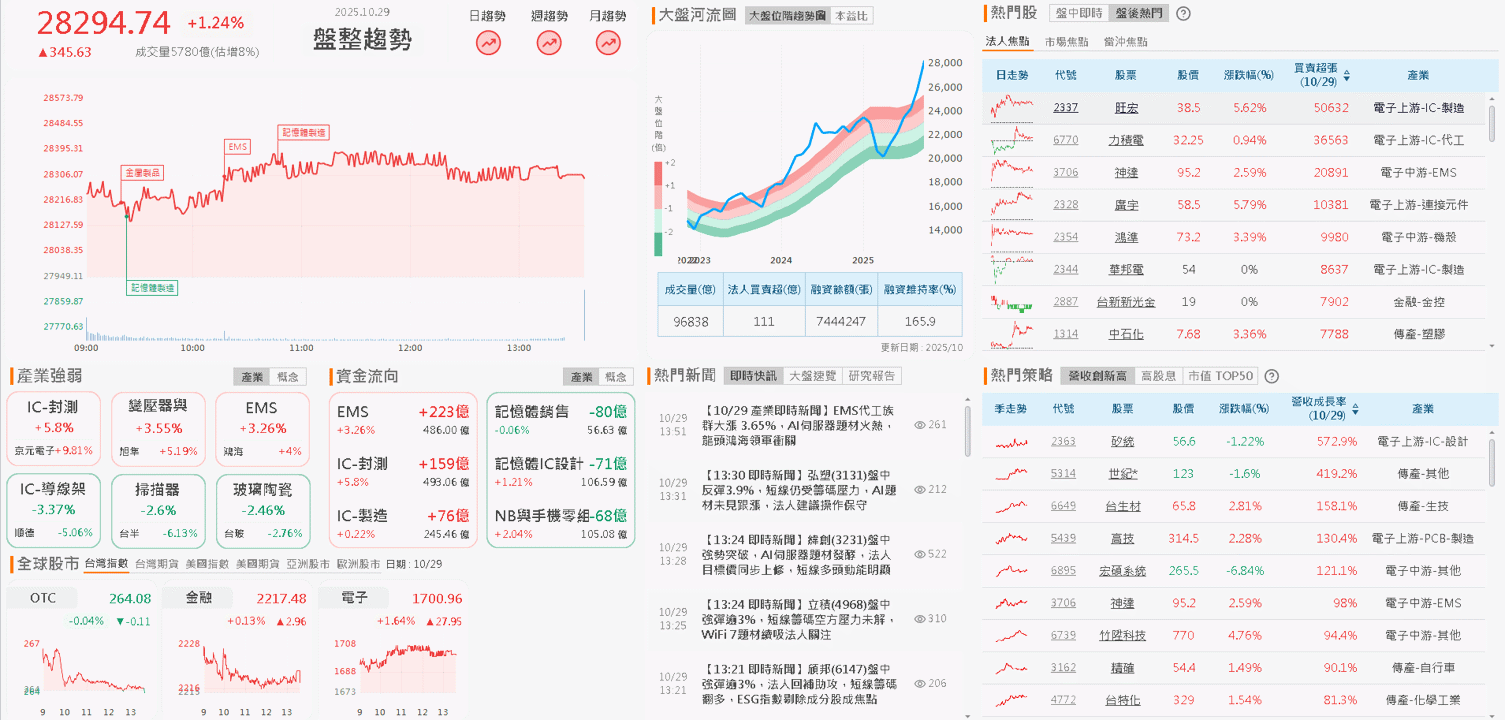Show the 市值 TOP50 strategy tab
1505x720 pixels.
click(x=1219, y=376)
